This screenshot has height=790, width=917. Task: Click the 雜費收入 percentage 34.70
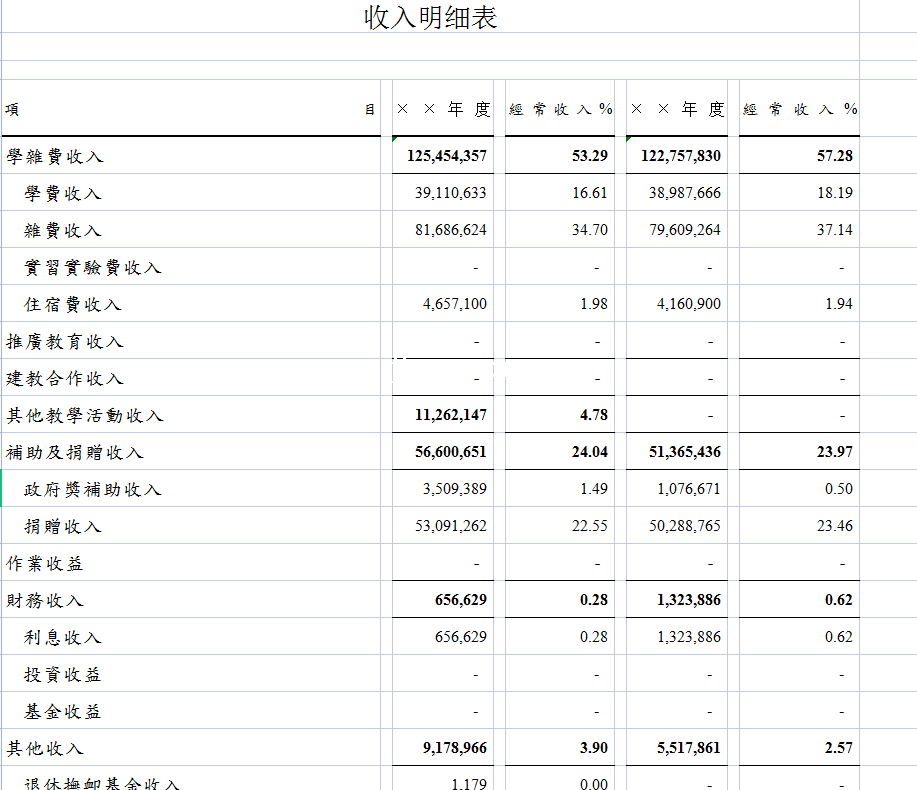(x=590, y=230)
